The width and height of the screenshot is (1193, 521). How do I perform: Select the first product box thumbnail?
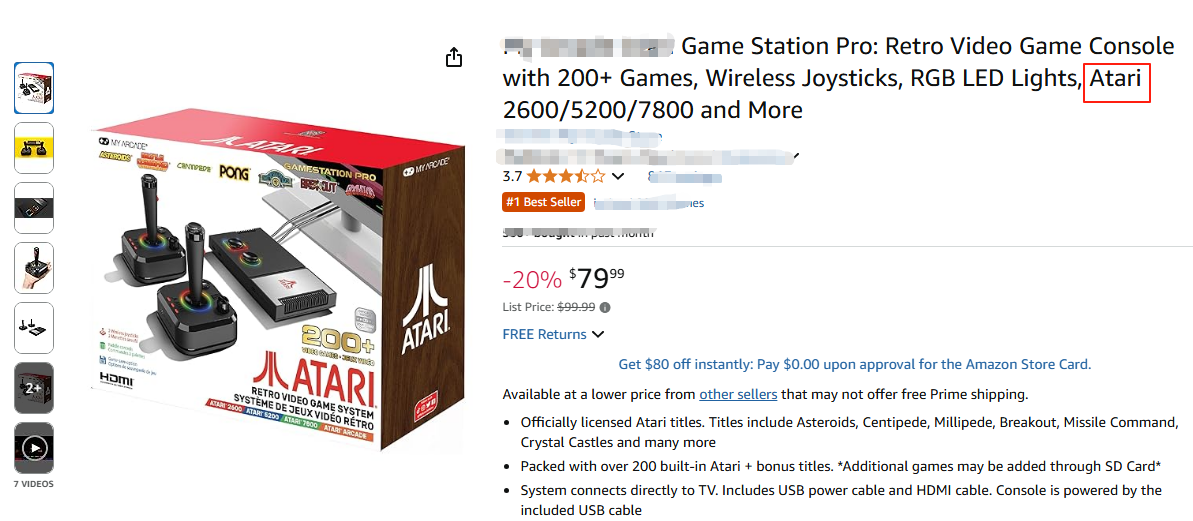(x=34, y=88)
